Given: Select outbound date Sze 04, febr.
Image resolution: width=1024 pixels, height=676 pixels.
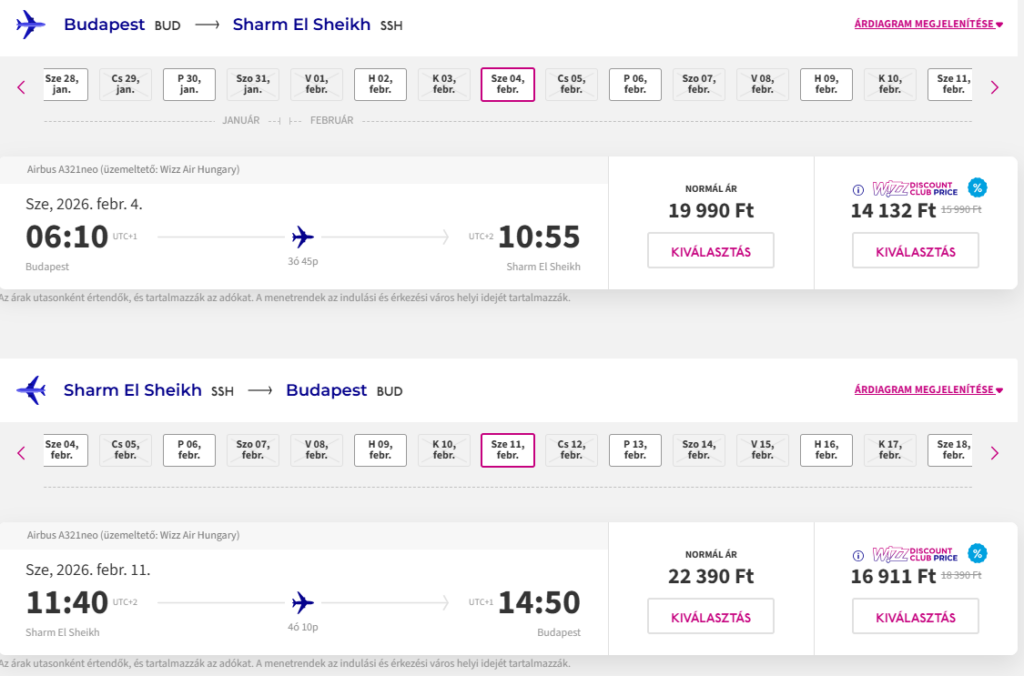Looking at the screenshot, I should pyautogui.click(x=507, y=84).
